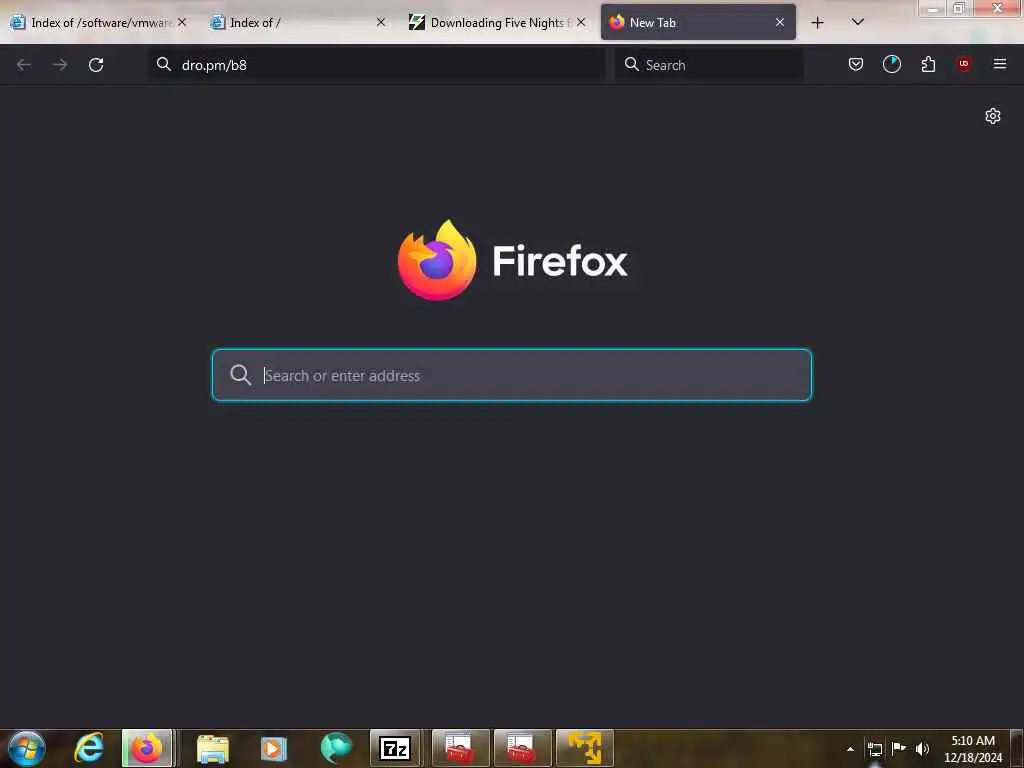The height and width of the screenshot is (768, 1024).
Task: Open the yellow arrows taskbar app
Action: (x=584, y=748)
